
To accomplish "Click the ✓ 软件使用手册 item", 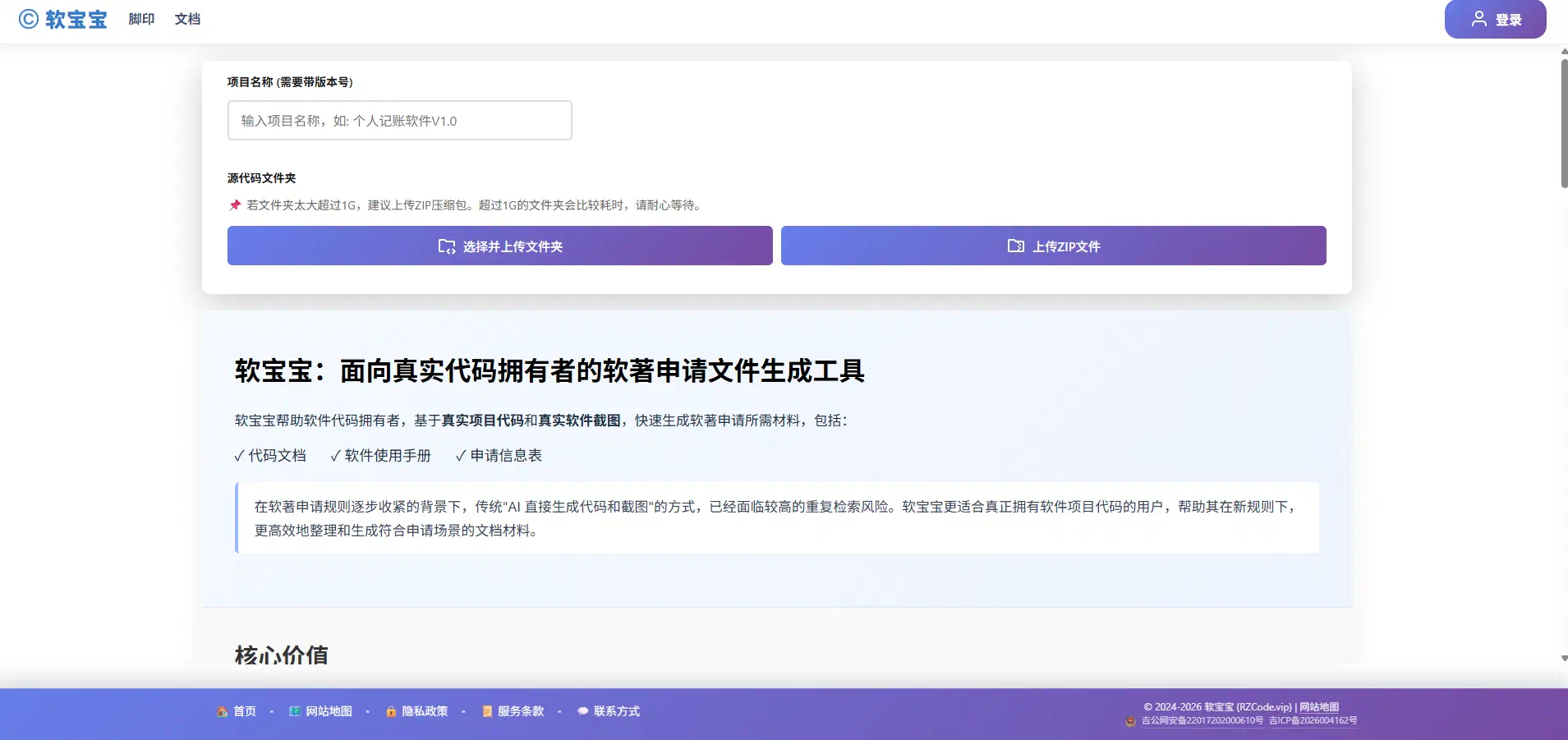I will (380, 456).
